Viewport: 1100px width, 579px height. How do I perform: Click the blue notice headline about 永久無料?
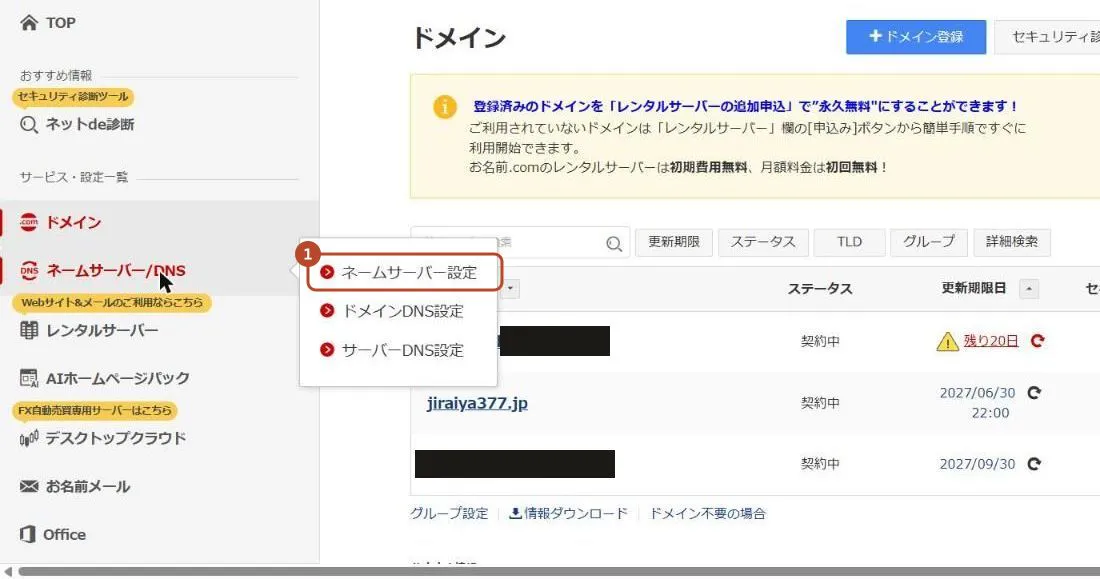(746, 107)
